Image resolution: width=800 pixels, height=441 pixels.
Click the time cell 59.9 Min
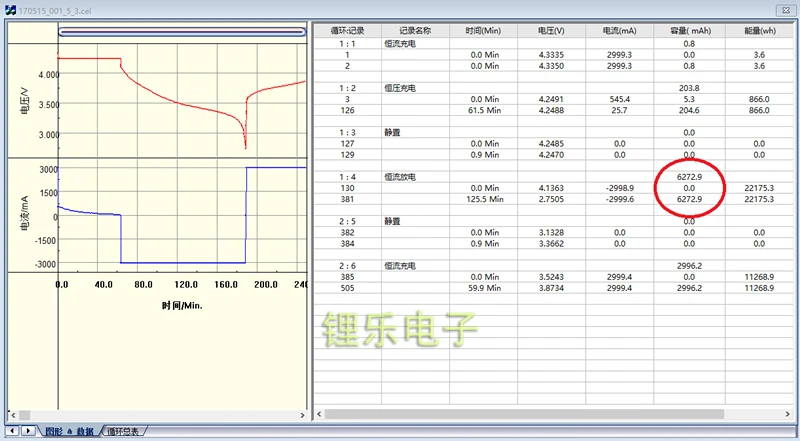[483, 288]
